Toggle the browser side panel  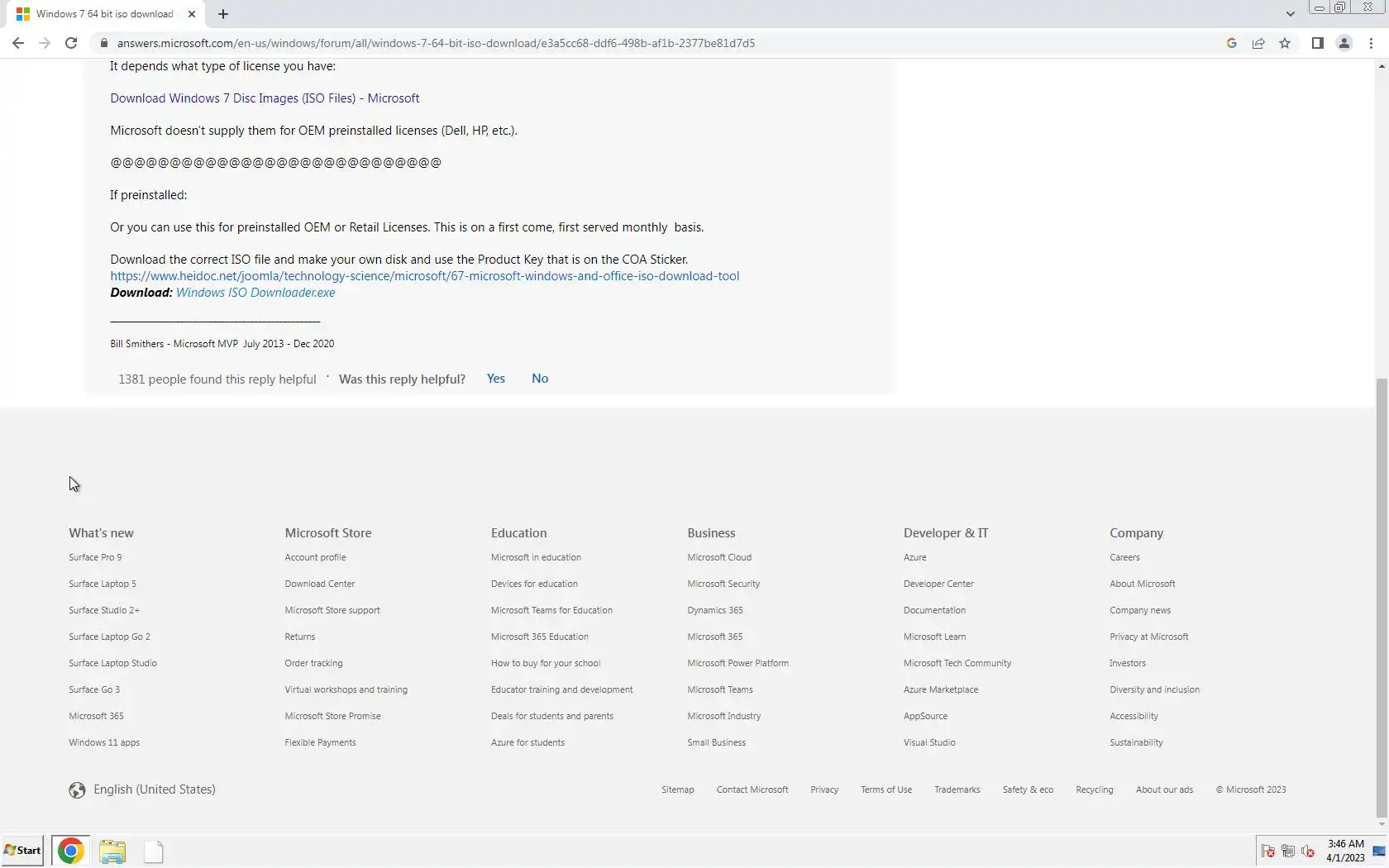point(1318,43)
